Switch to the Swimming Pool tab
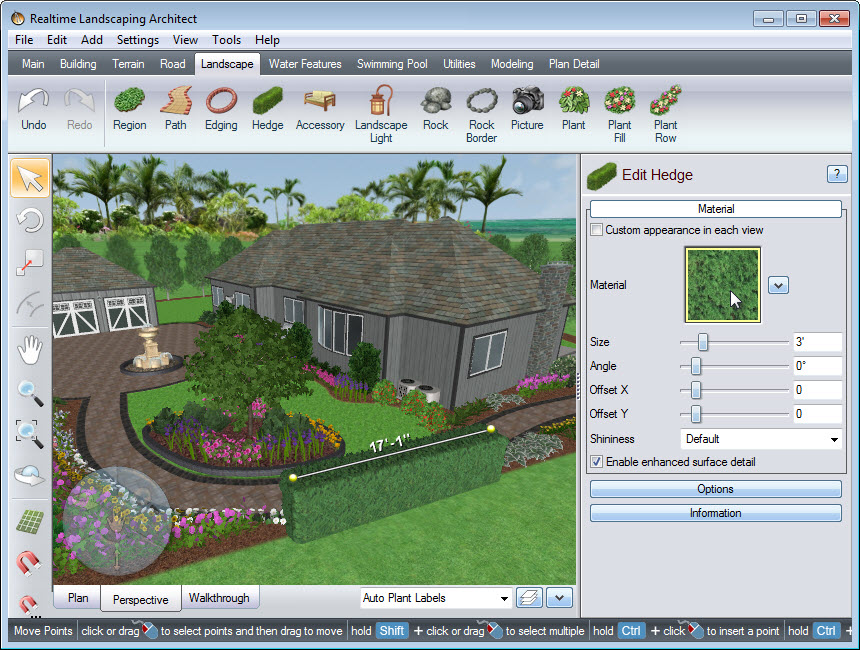 [392, 64]
